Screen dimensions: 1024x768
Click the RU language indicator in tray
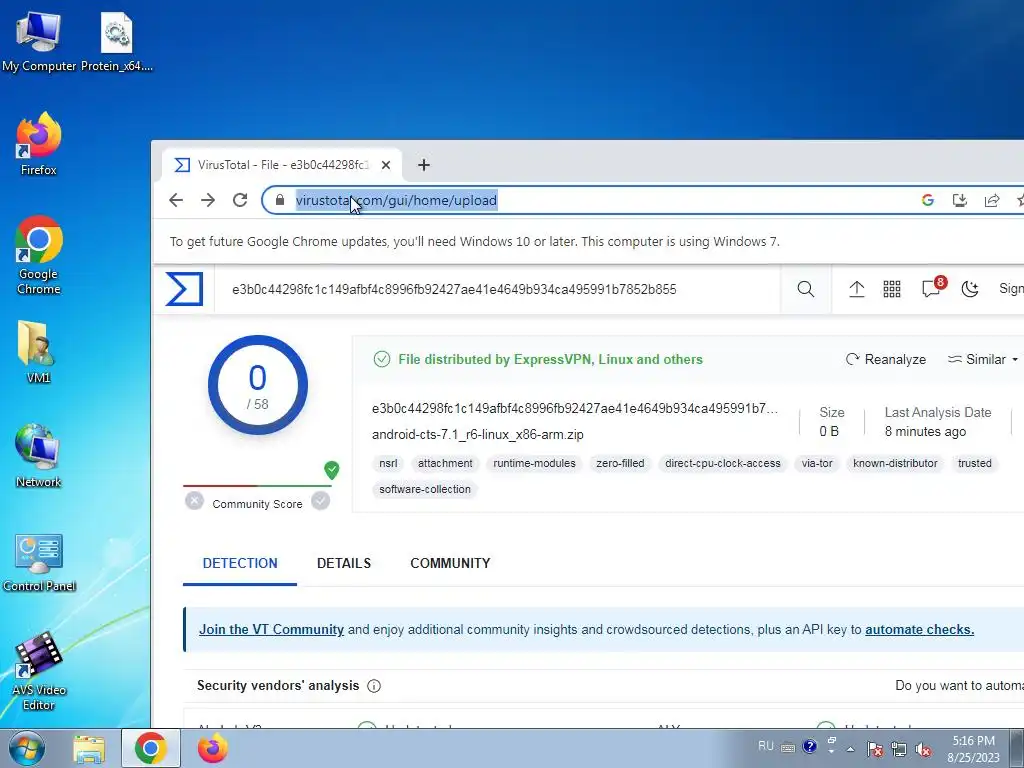tap(766, 746)
